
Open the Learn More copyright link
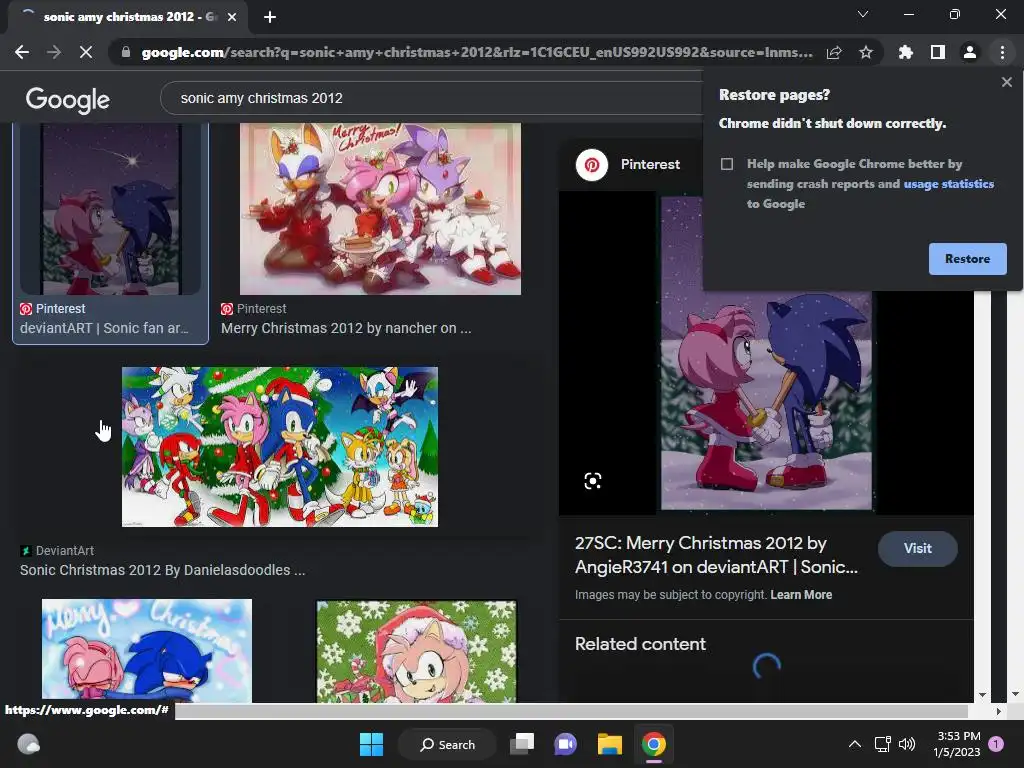(801, 595)
